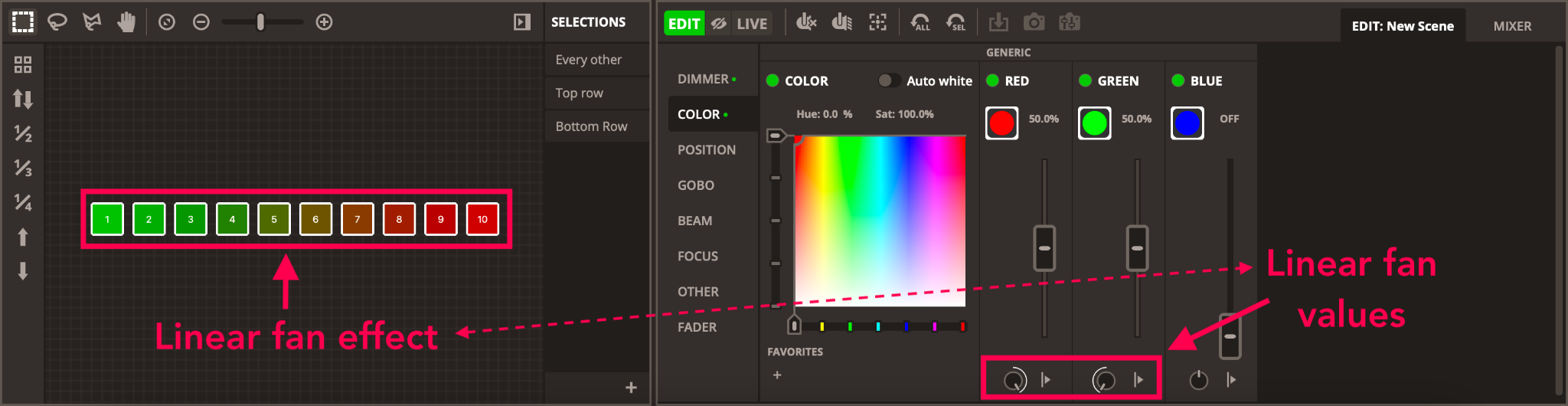The height and width of the screenshot is (406, 1568).
Task: Toggle the Auto white switch
Action: coord(888,80)
